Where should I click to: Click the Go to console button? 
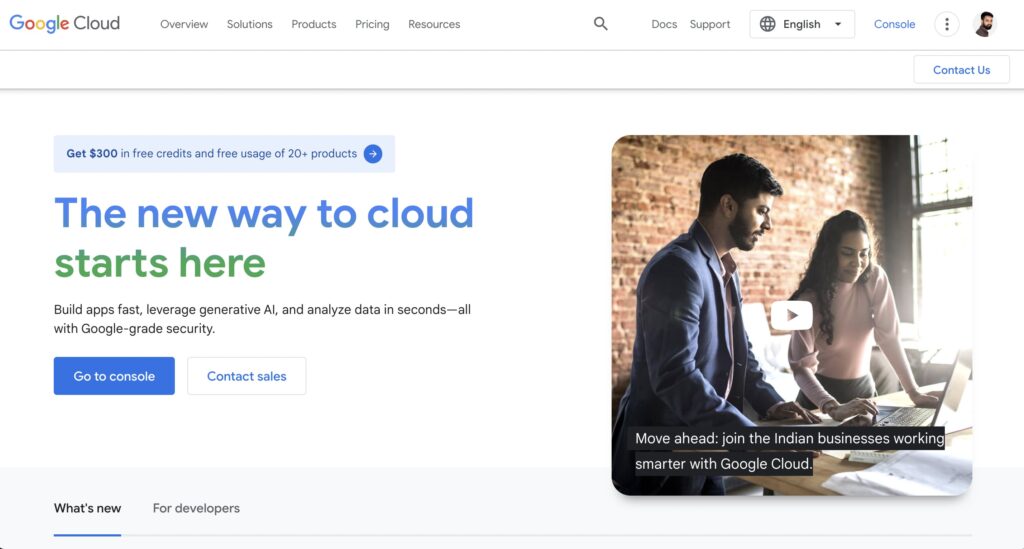coord(114,376)
